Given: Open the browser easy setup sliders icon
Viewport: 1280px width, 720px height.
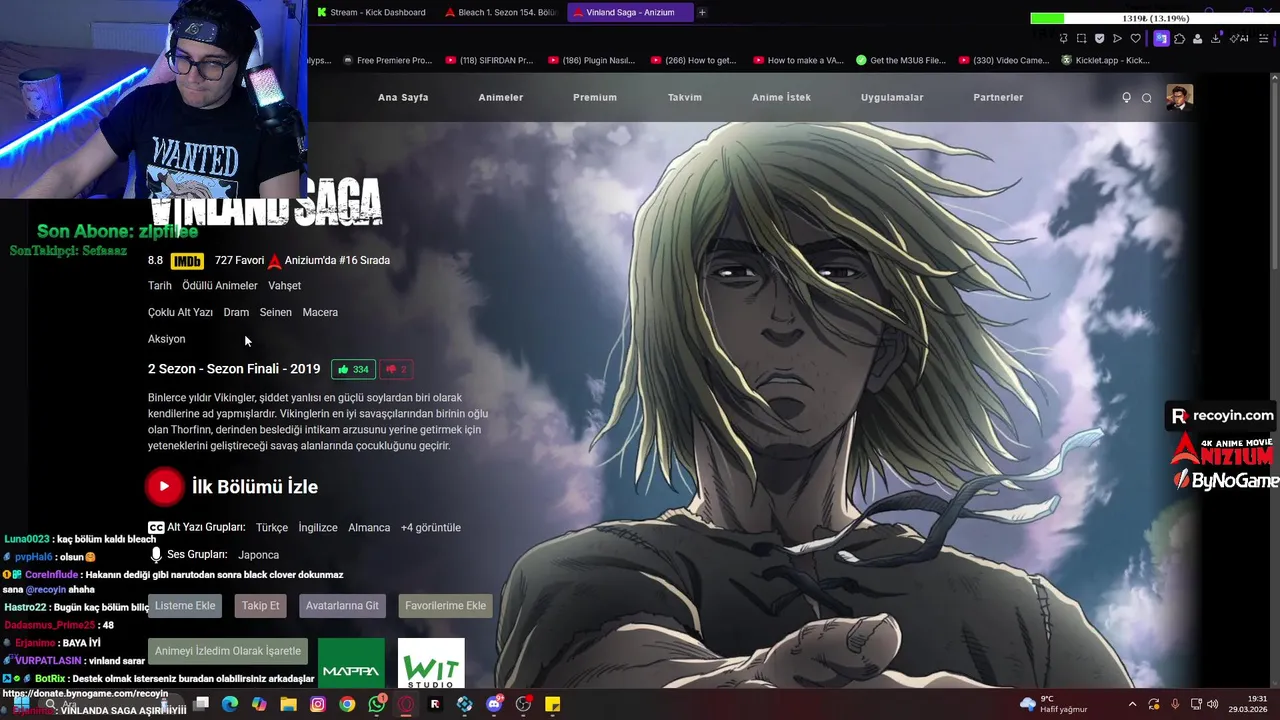Looking at the screenshot, I should [x=1262, y=38].
